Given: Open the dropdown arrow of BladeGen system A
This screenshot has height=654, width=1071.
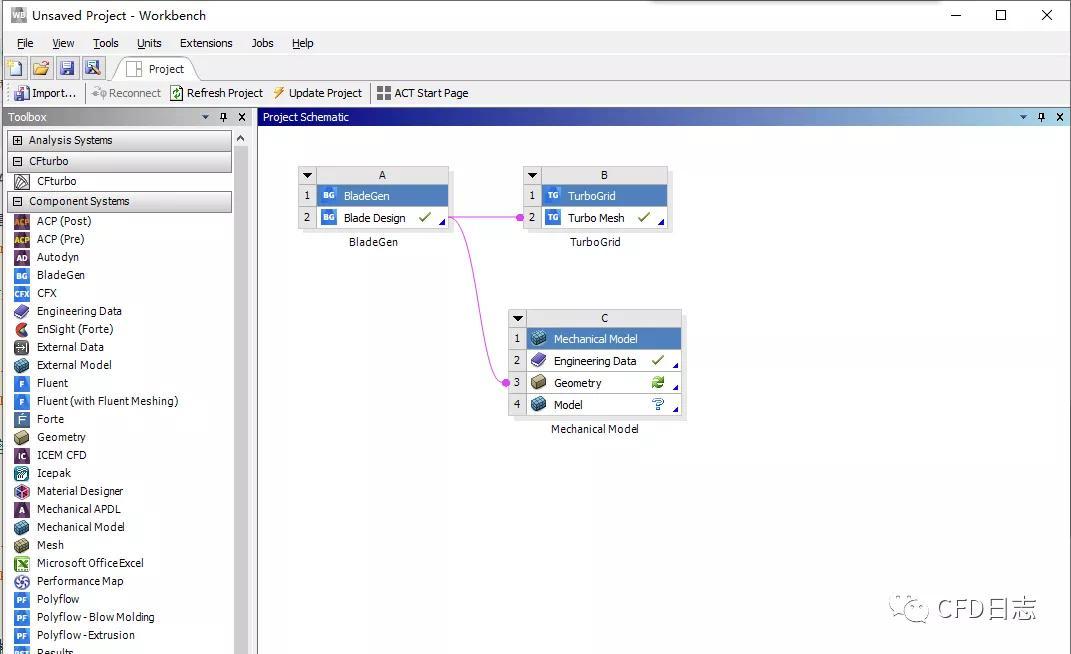Looking at the screenshot, I should (307, 176).
